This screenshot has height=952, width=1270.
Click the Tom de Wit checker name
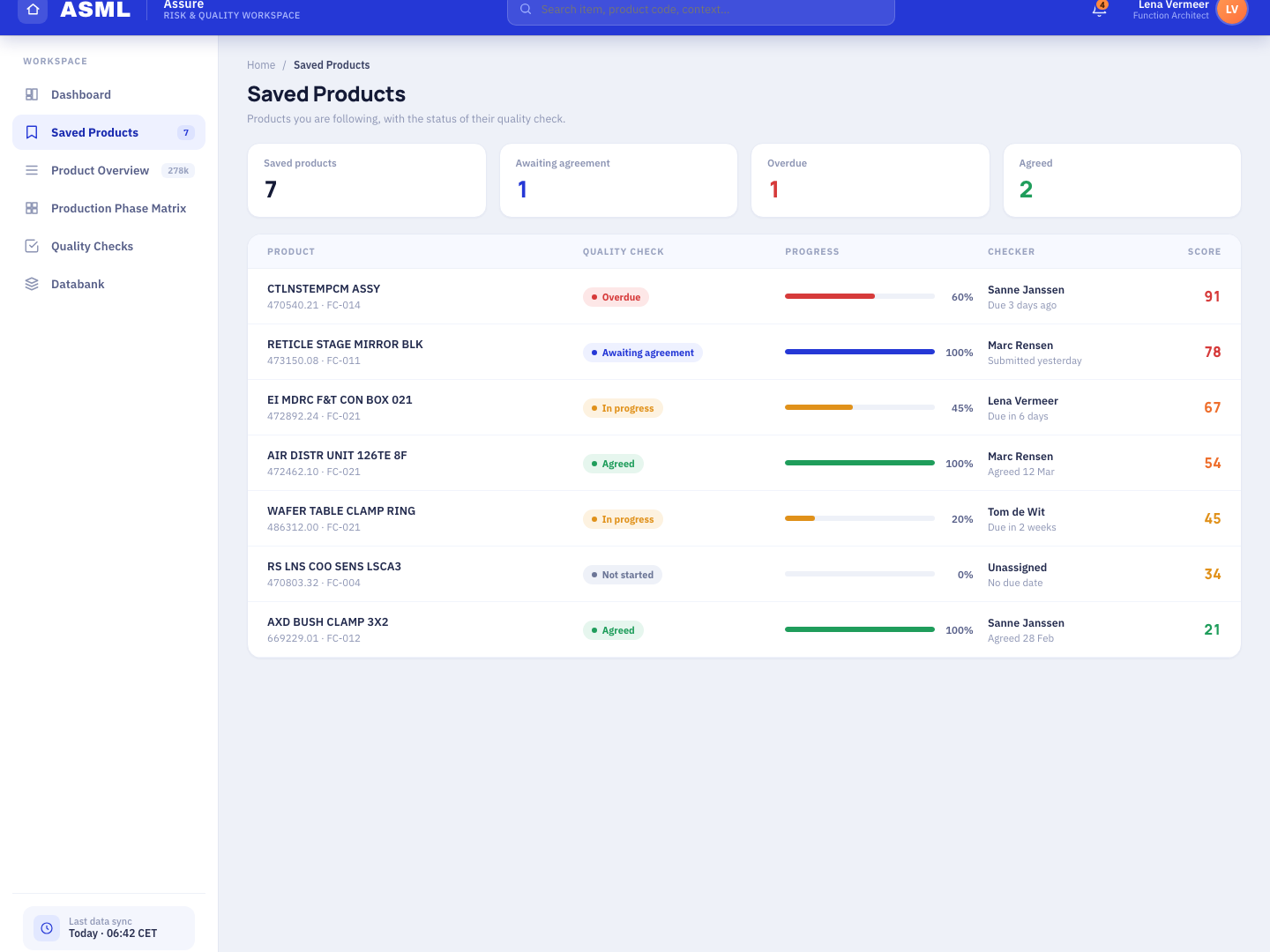[x=1016, y=512]
